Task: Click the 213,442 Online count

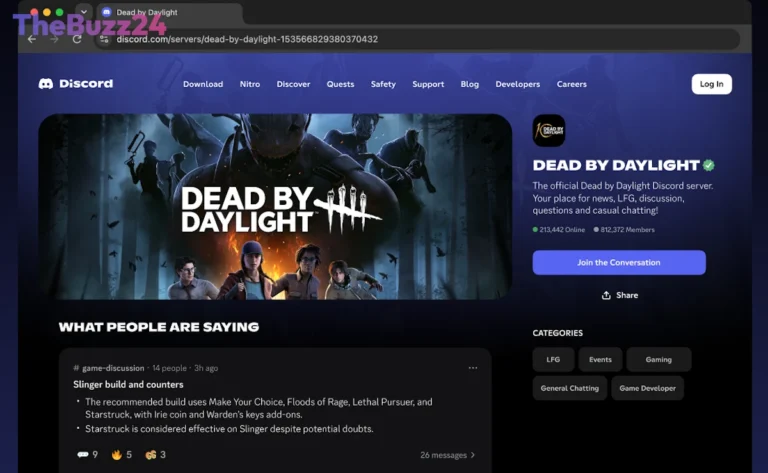Action: tap(559, 230)
